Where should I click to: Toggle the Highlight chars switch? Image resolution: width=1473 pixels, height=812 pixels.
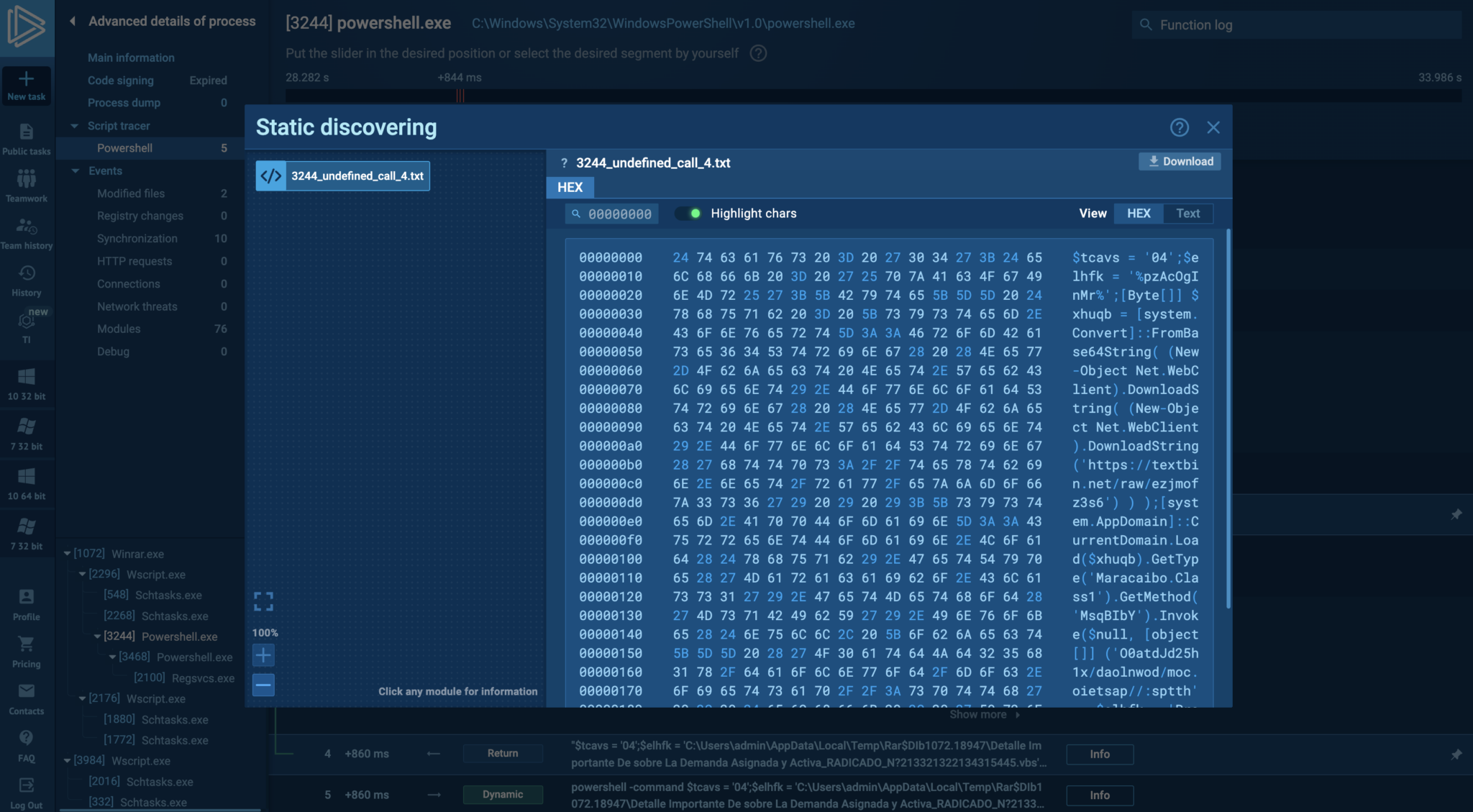tap(689, 214)
